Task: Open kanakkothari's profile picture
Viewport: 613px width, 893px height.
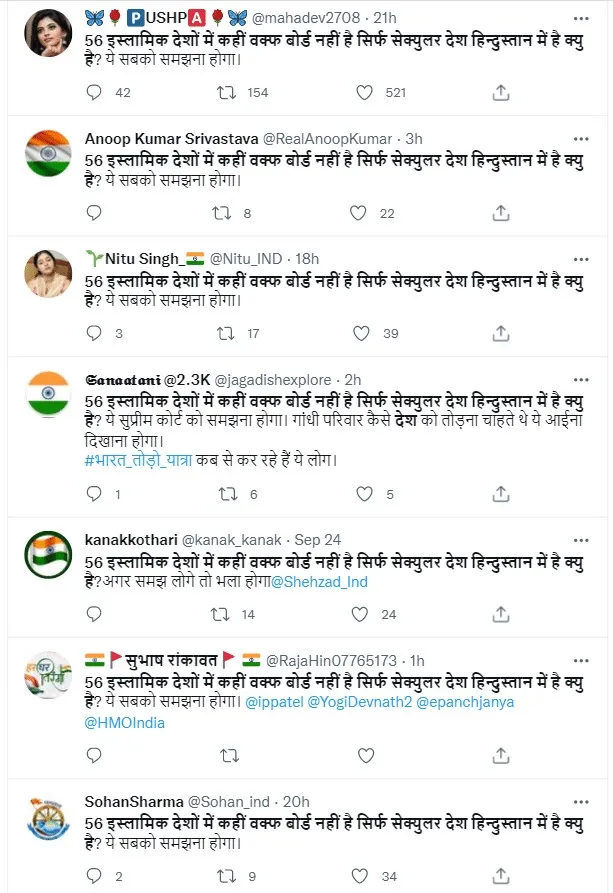Action: pyautogui.click(x=46, y=553)
